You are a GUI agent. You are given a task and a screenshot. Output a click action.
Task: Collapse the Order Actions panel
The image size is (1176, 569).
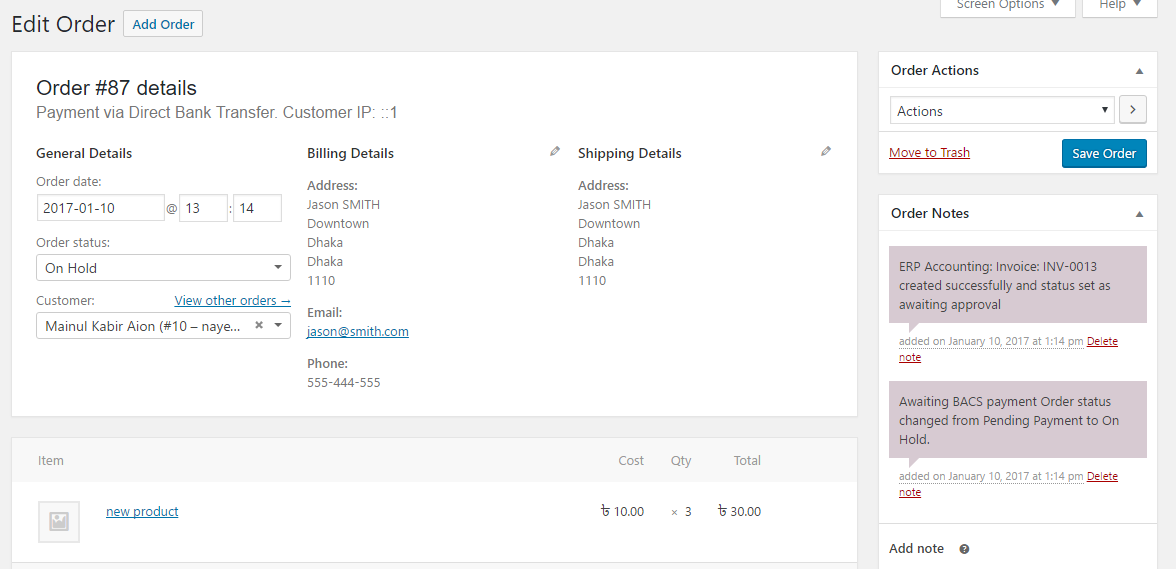(x=1139, y=71)
